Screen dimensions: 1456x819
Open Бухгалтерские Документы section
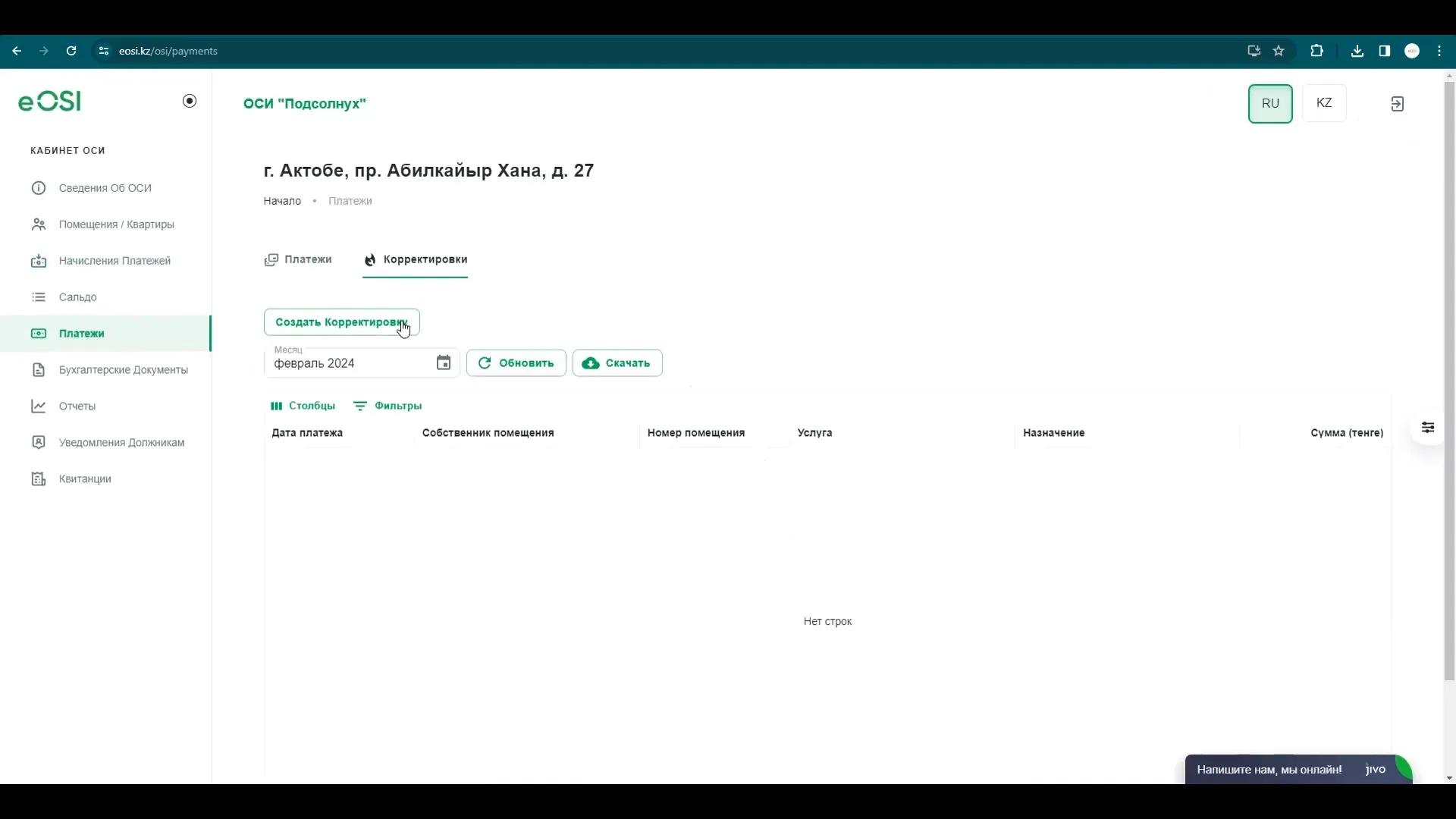click(105, 370)
